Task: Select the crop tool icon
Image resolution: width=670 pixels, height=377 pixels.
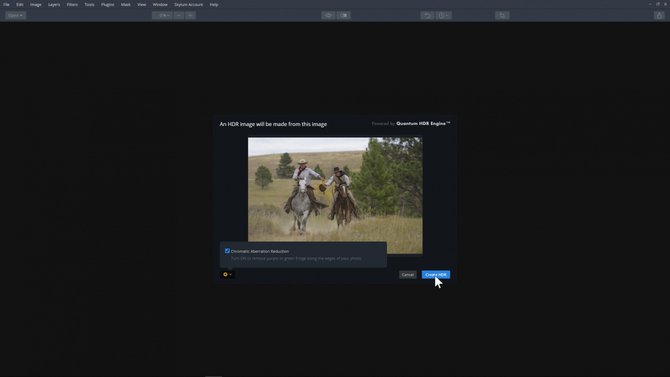Action: (502, 15)
